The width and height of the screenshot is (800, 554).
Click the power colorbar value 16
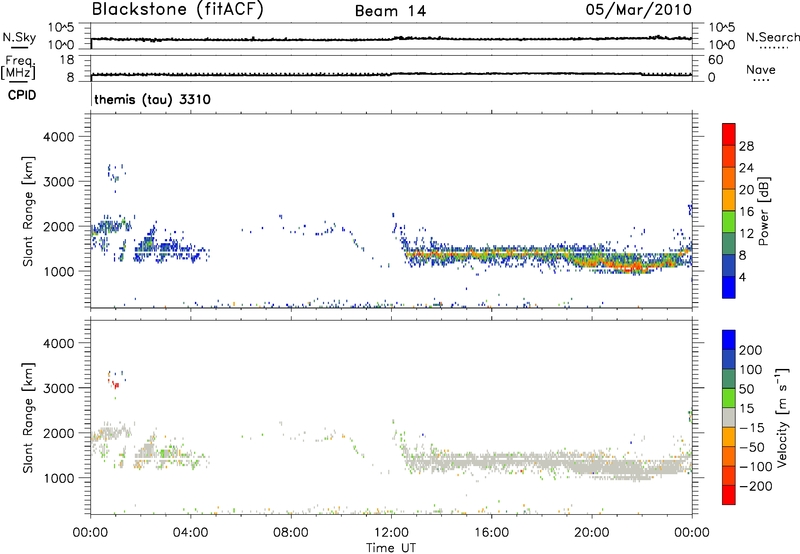[746, 212]
